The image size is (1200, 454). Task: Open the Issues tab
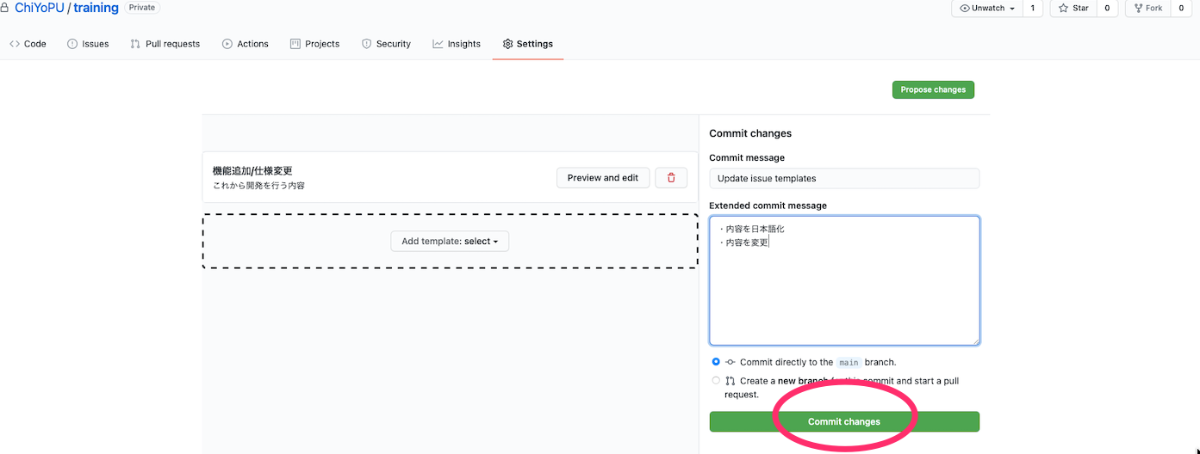(88, 44)
